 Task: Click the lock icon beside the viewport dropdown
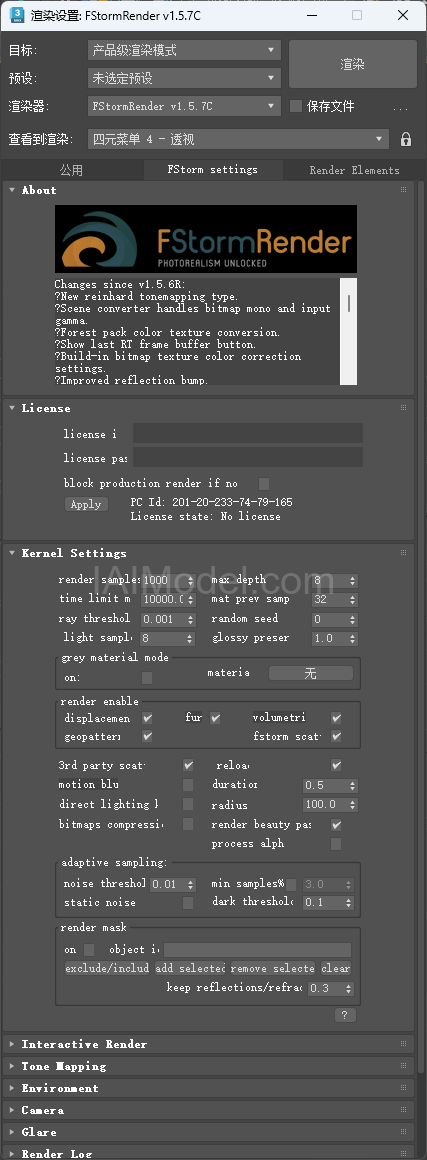coord(406,139)
